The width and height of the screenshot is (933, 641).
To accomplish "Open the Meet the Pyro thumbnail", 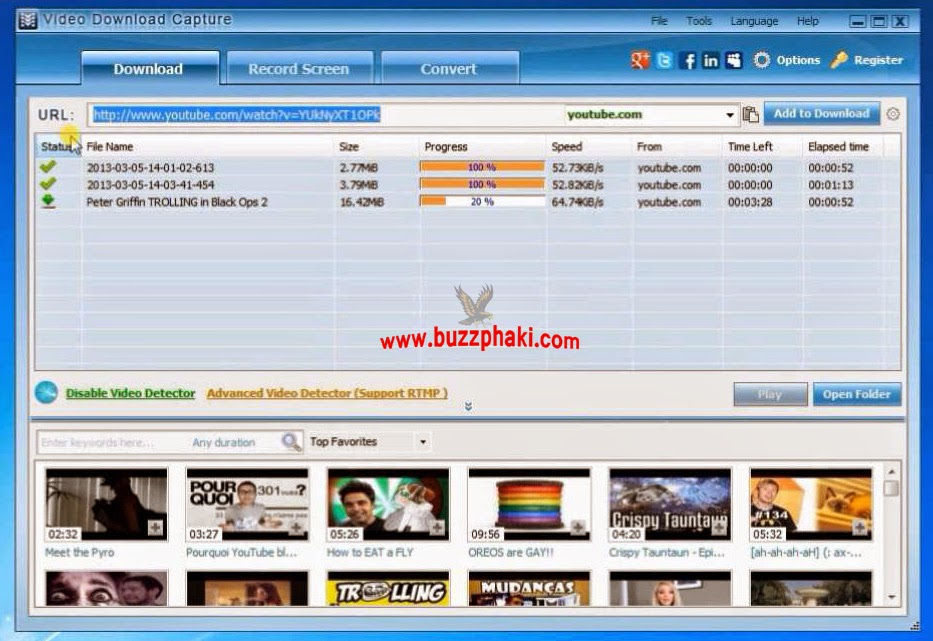I will pos(107,505).
